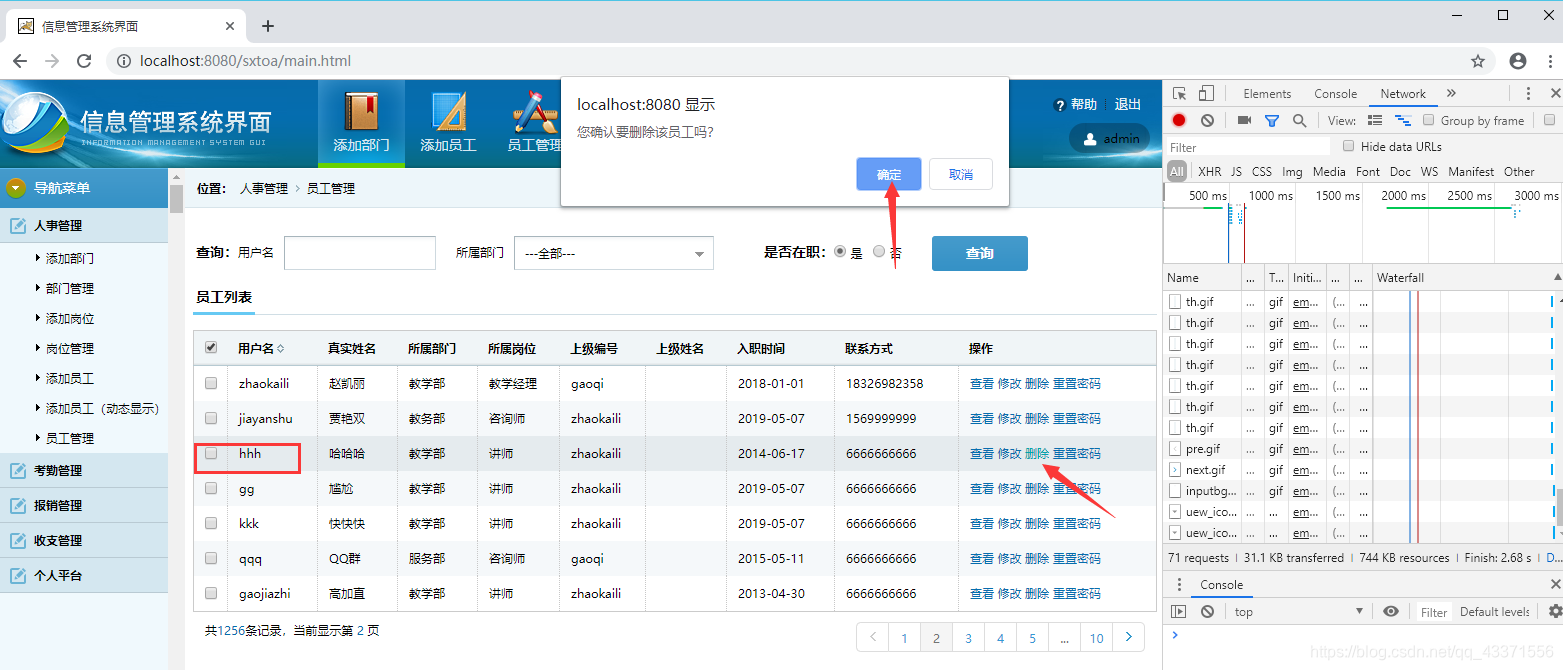Viewport: 1563px width, 670px height.
Task: Open a new browser tab
Action: [267, 26]
